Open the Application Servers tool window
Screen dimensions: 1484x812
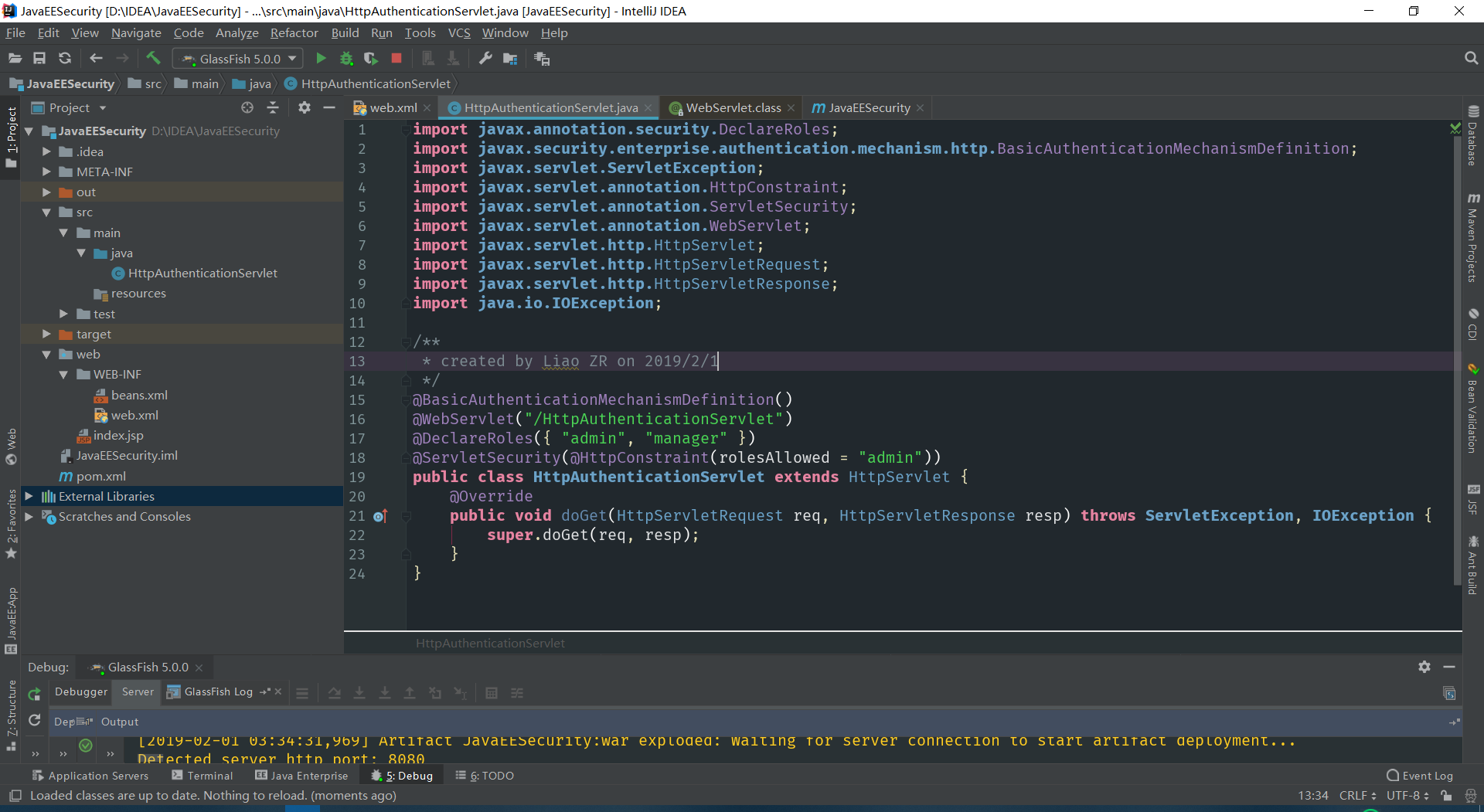(x=90, y=776)
